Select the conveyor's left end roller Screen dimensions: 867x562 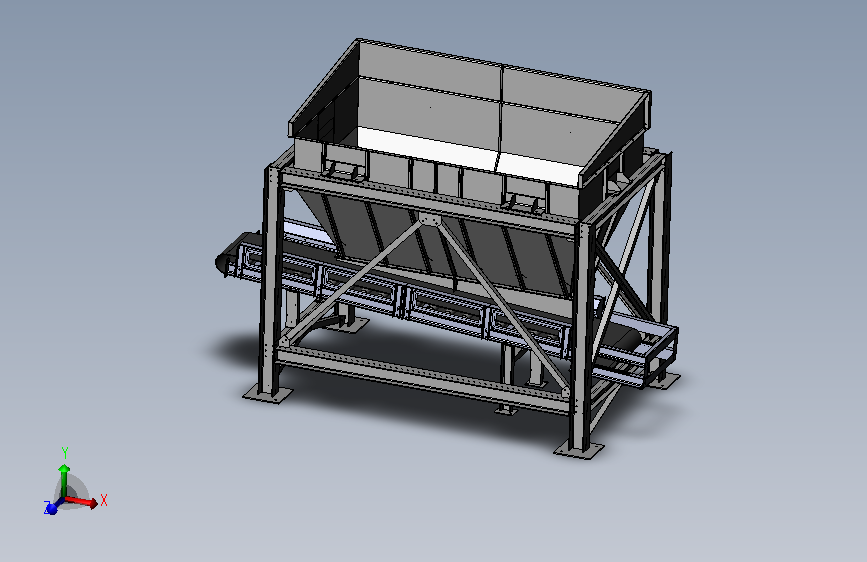pos(223,263)
